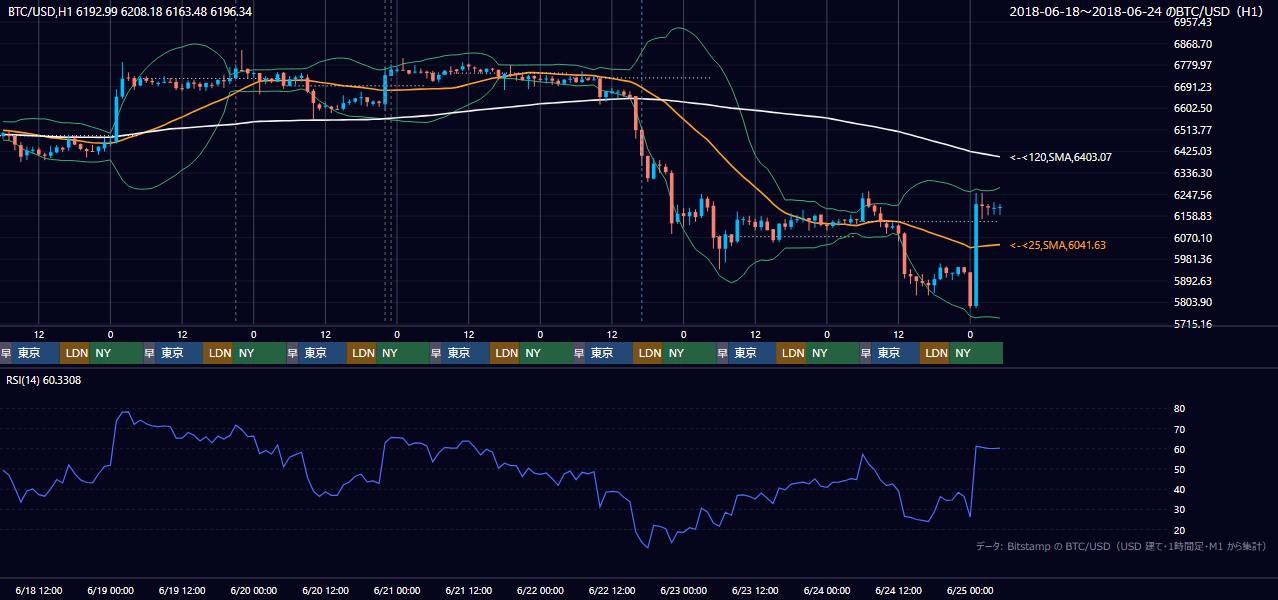Click the 6/24 12:00 date label
This screenshot has height=600, width=1278.
(898, 591)
